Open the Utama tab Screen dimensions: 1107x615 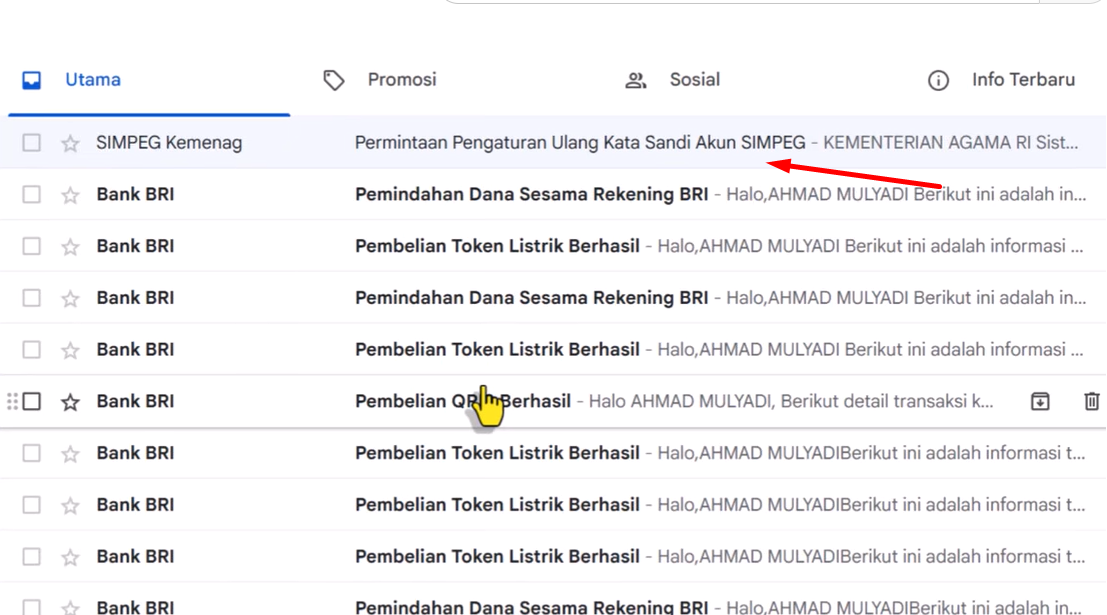pos(149,80)
